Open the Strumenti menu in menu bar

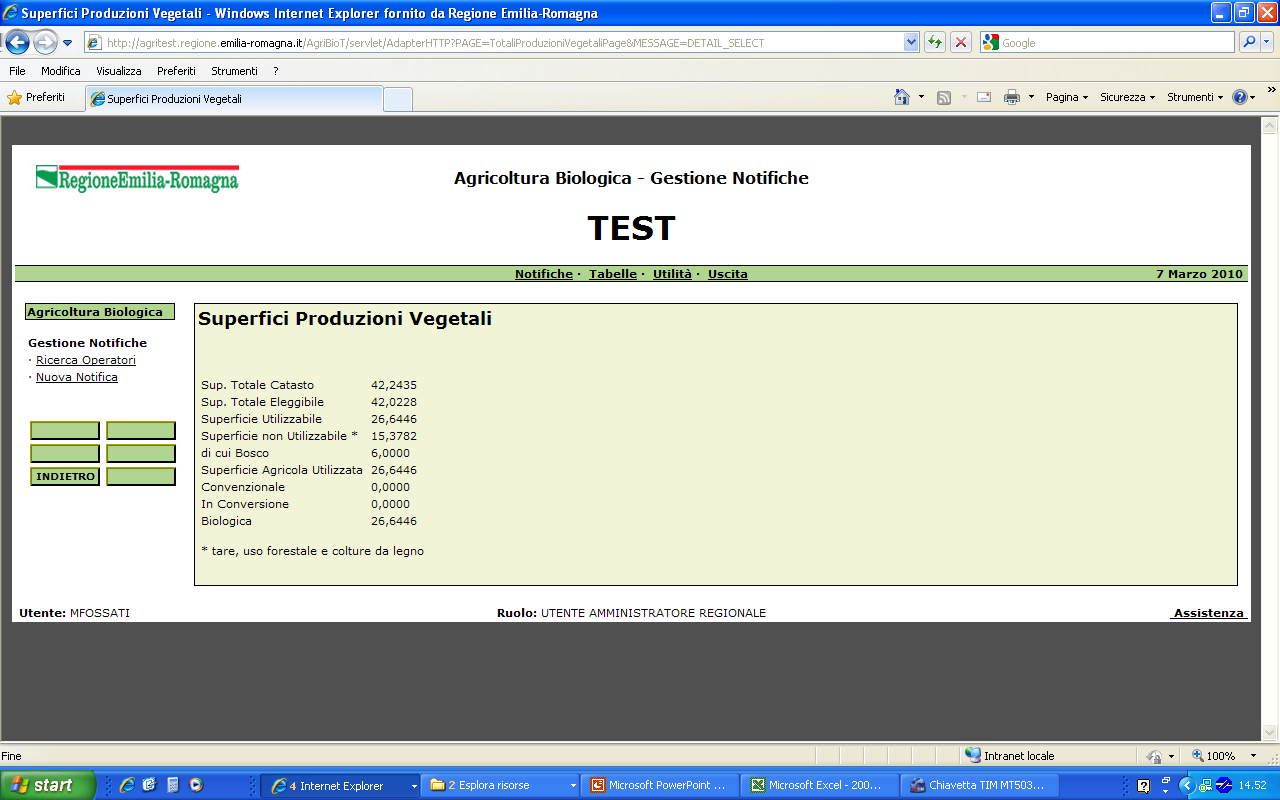point(234,71)
